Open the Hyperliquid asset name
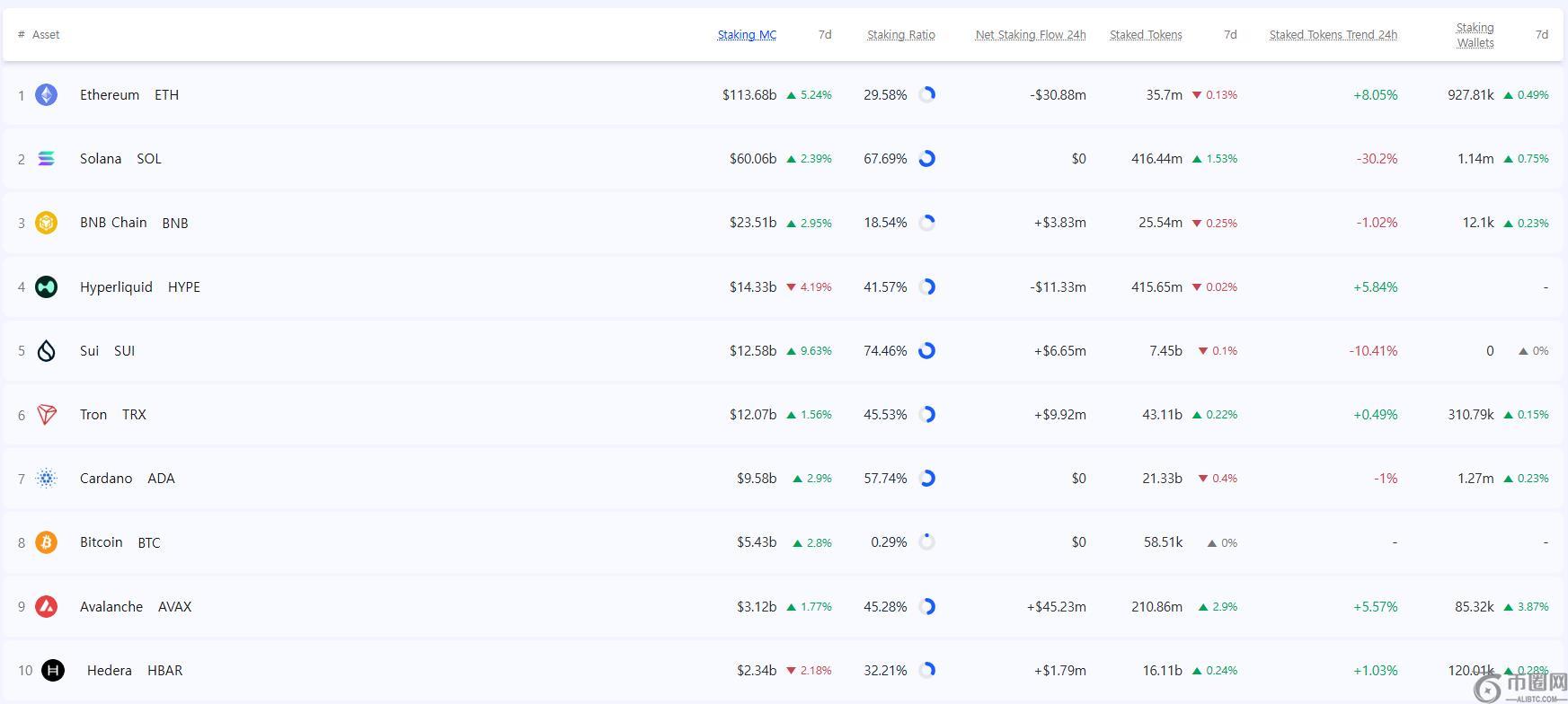 [x=116, y=287]
